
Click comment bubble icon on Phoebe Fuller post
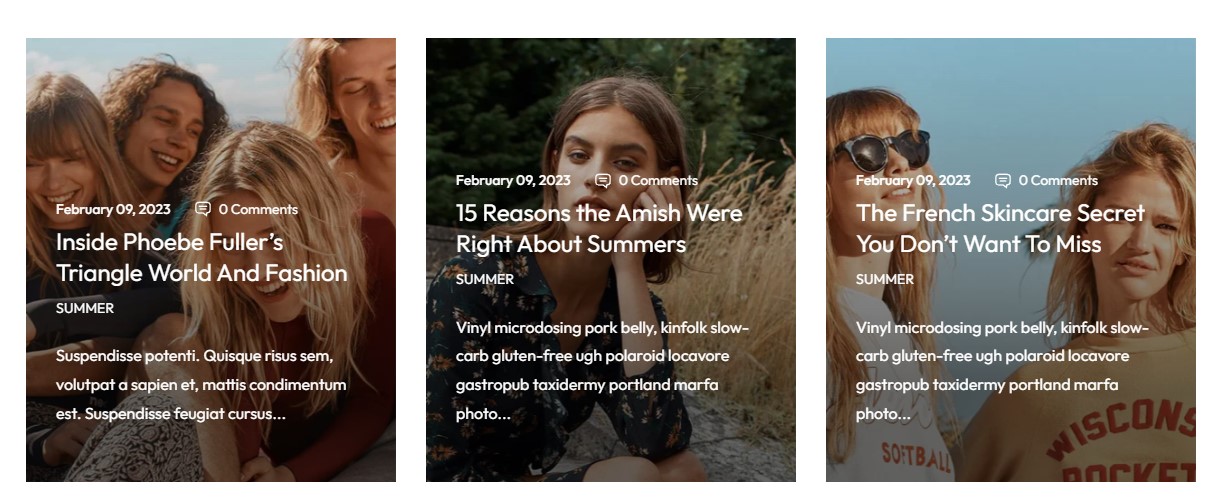pyautogui.click(x=203, y=209)
